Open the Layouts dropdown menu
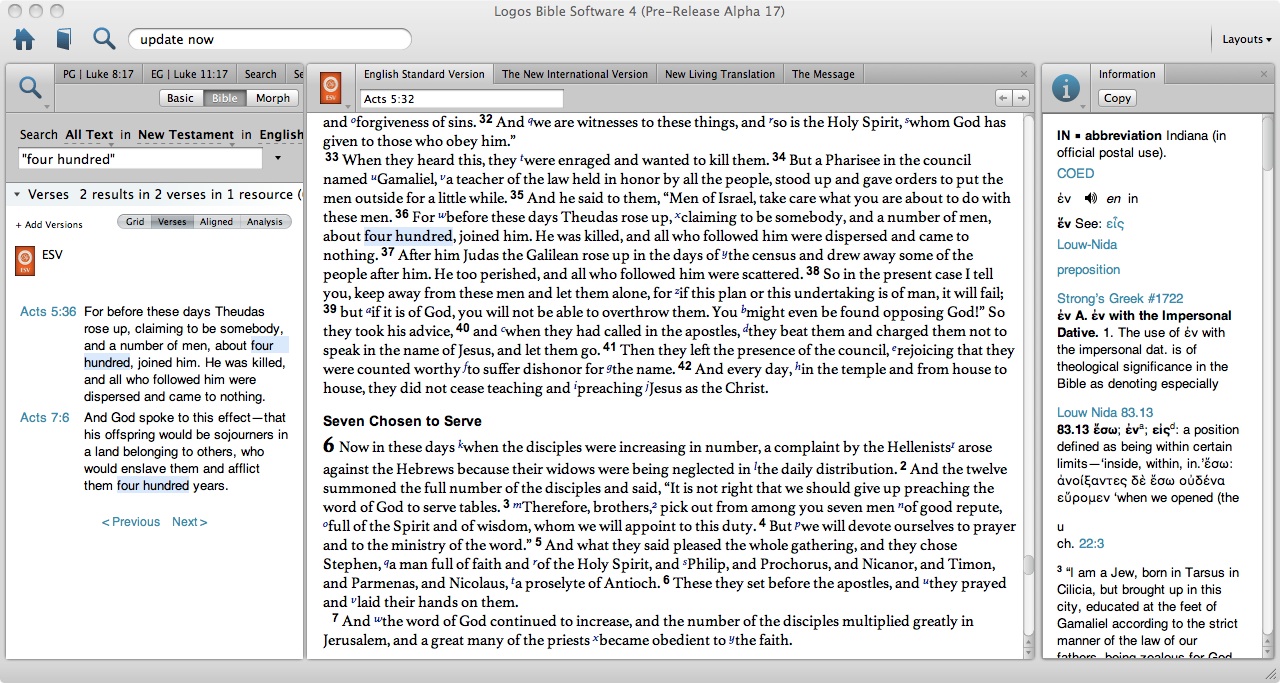The height and width of the screenshot is (683, 1280). [x=1246, y=39]
